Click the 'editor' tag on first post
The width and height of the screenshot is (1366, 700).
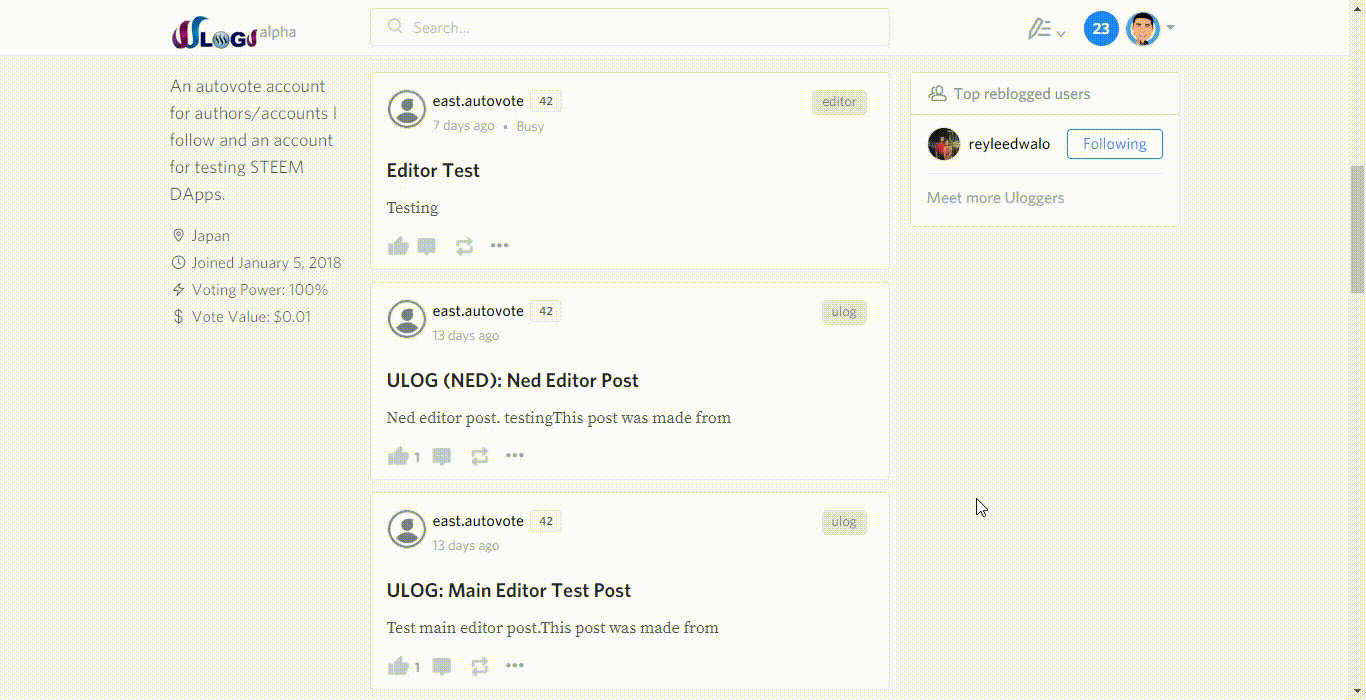[x=839, y=102]
